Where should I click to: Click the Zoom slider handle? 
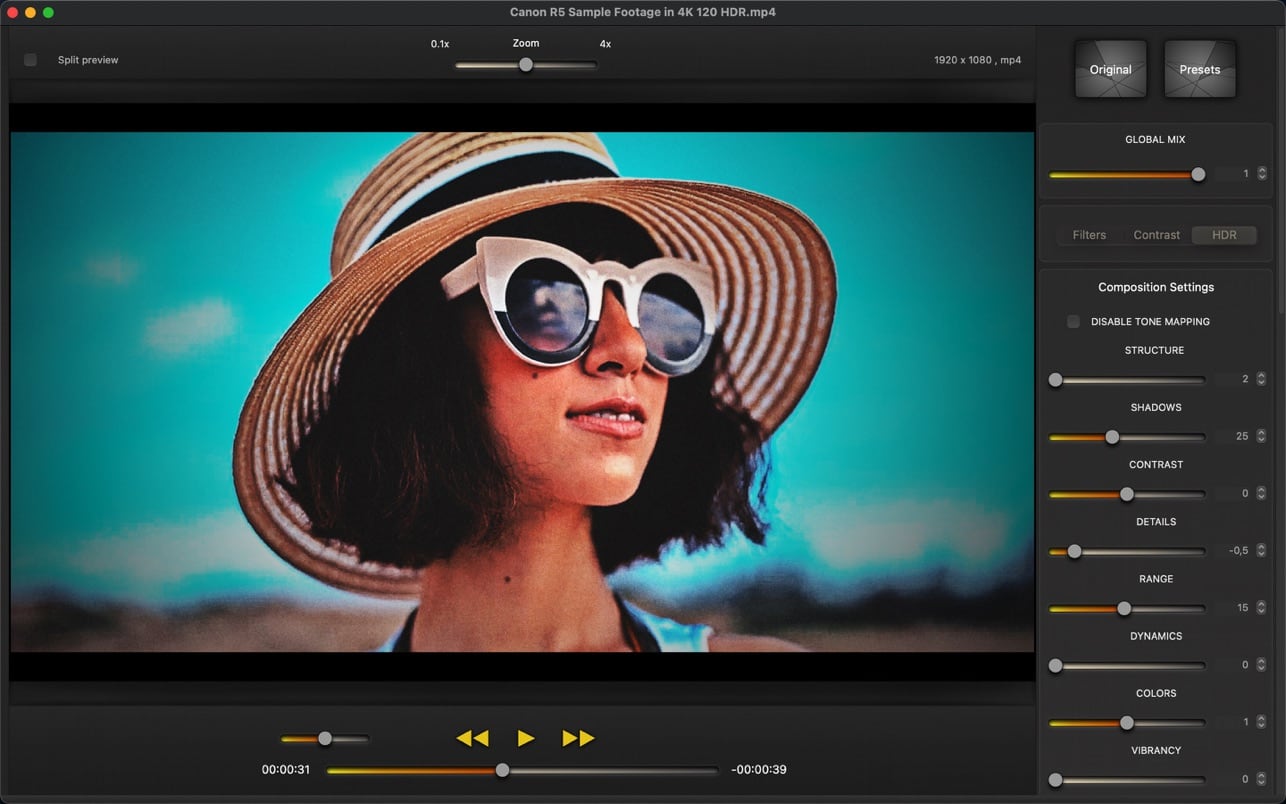[525, 65]
